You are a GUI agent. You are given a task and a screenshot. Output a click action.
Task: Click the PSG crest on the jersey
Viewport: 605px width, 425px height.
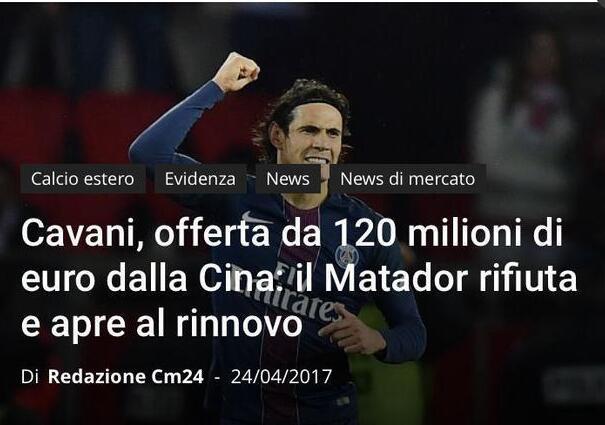tap(346, 257)
